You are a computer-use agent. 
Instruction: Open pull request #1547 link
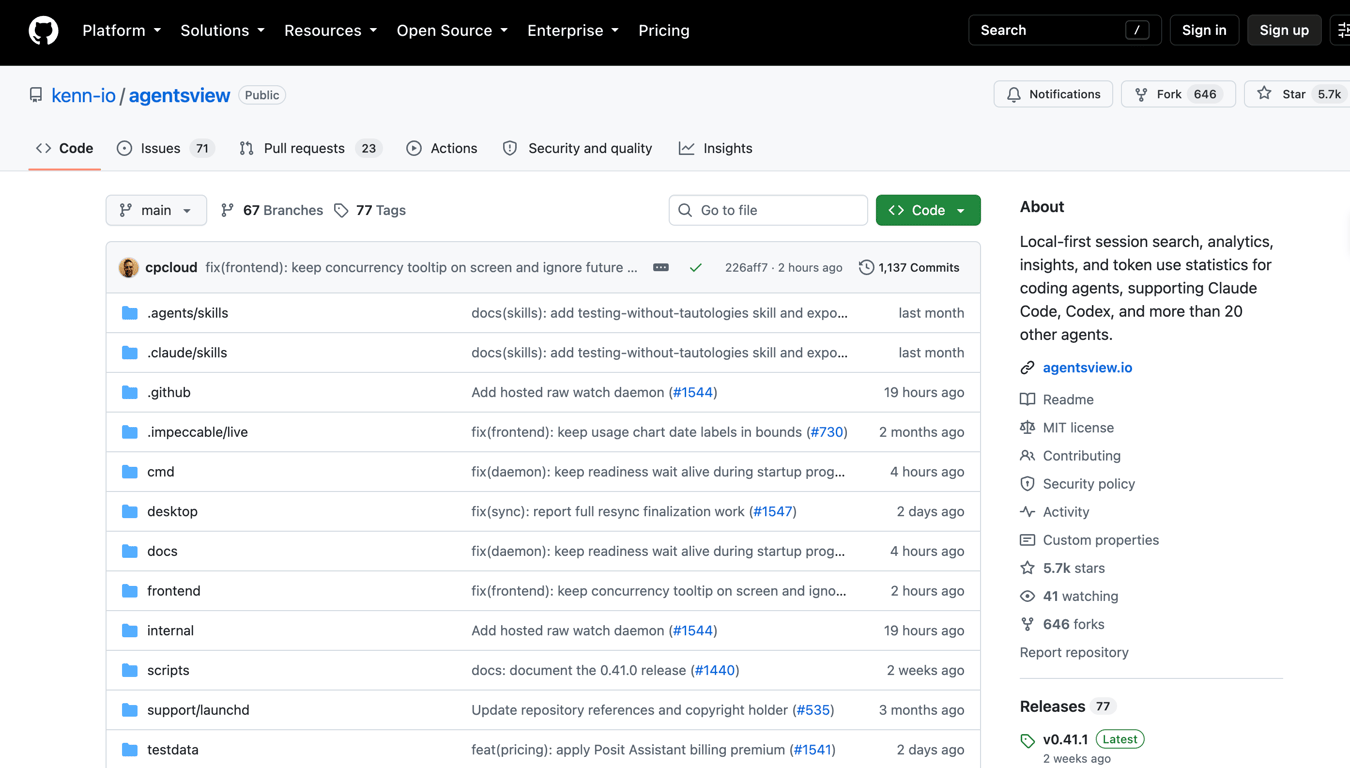(773, 511)
